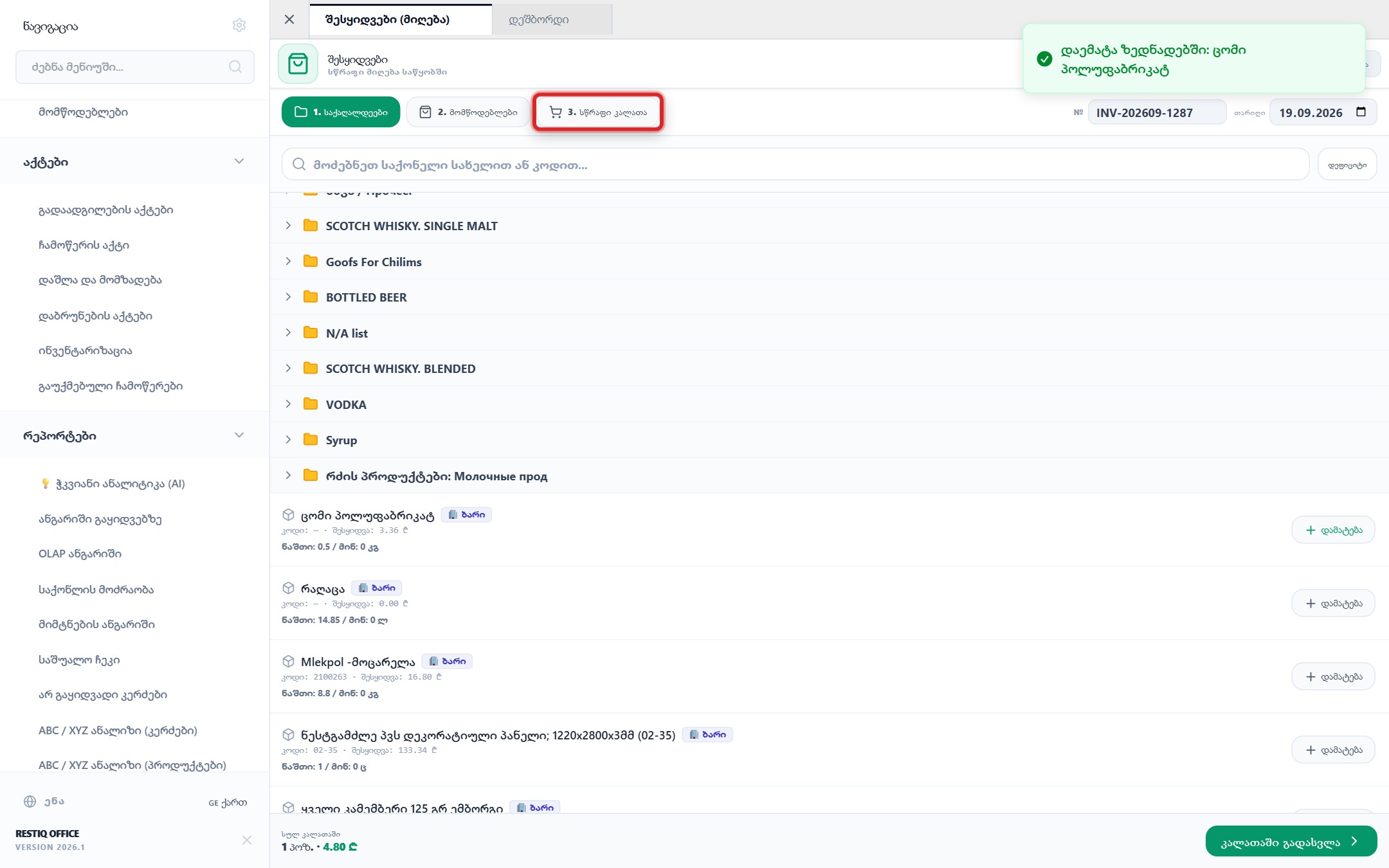
Task: Click the box icon beside ცომი პოლუფაბრიკატ
Action: click(289, 515)
